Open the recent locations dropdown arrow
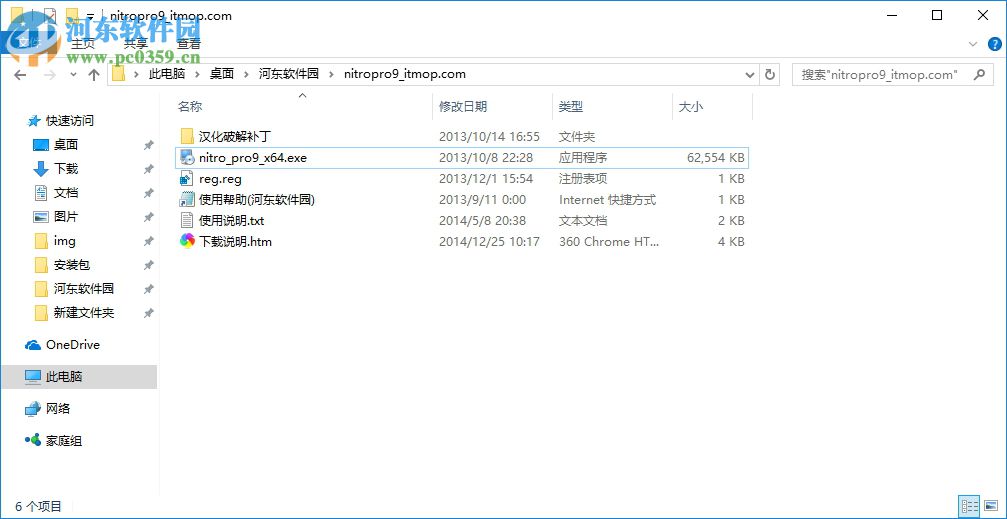1007x519 pixels. pos(73,75)
